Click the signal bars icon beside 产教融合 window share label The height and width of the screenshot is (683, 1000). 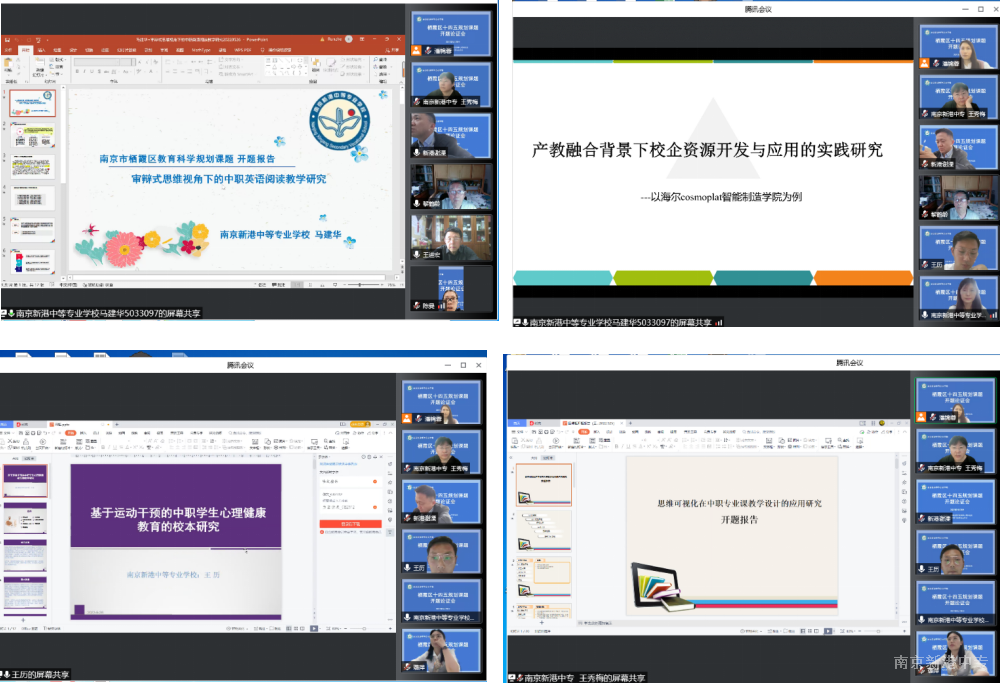pyautogui.click(x=719, y=323)
